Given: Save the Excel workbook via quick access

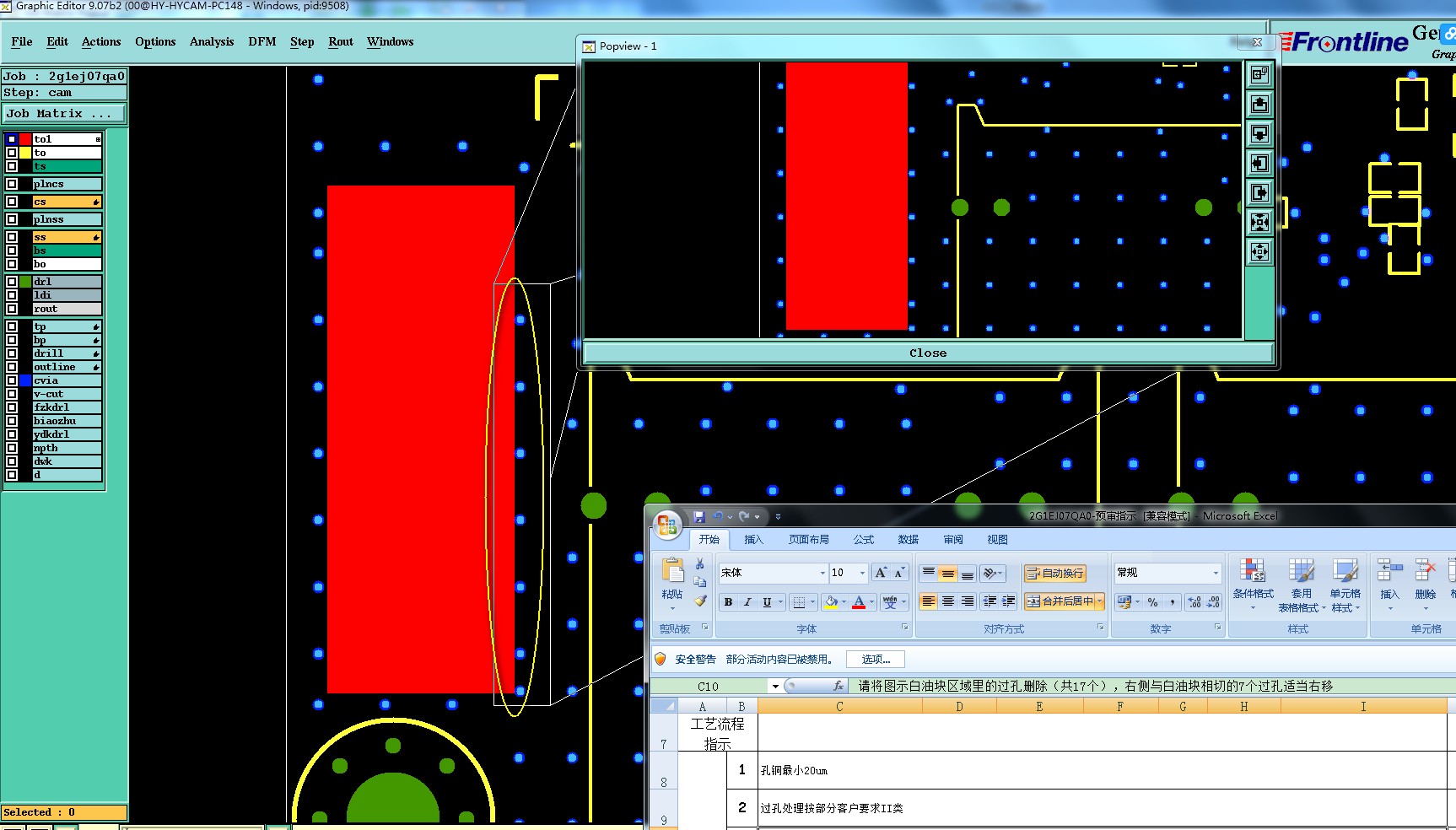Looking at the screenshot, I should pyautogui.click(x=698, y=516).
